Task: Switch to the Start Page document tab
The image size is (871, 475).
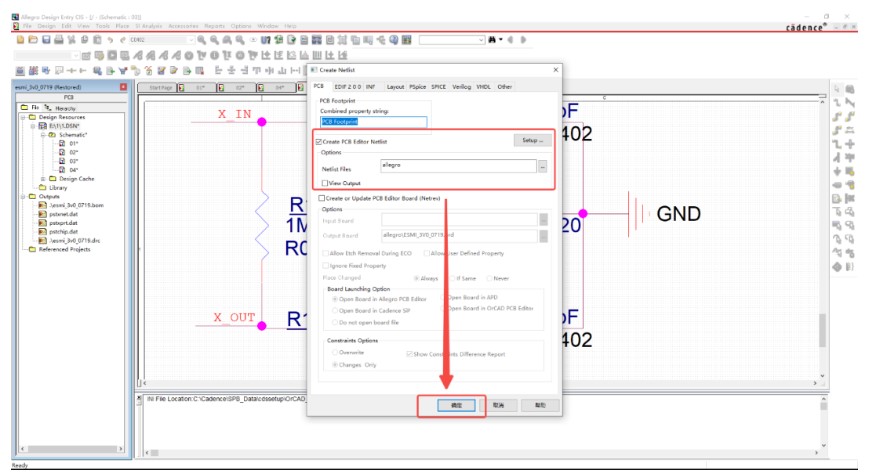Action: (160, 88)
